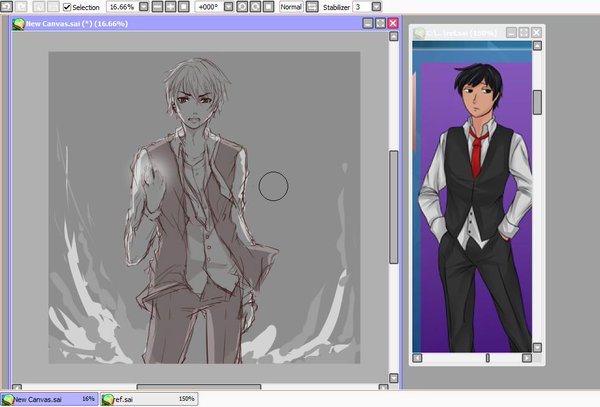The width and height of the screenshot is (600, 407).
Task: Click horizontal scrollbar thumb in ref.sai window
Action: pos(488,358)
